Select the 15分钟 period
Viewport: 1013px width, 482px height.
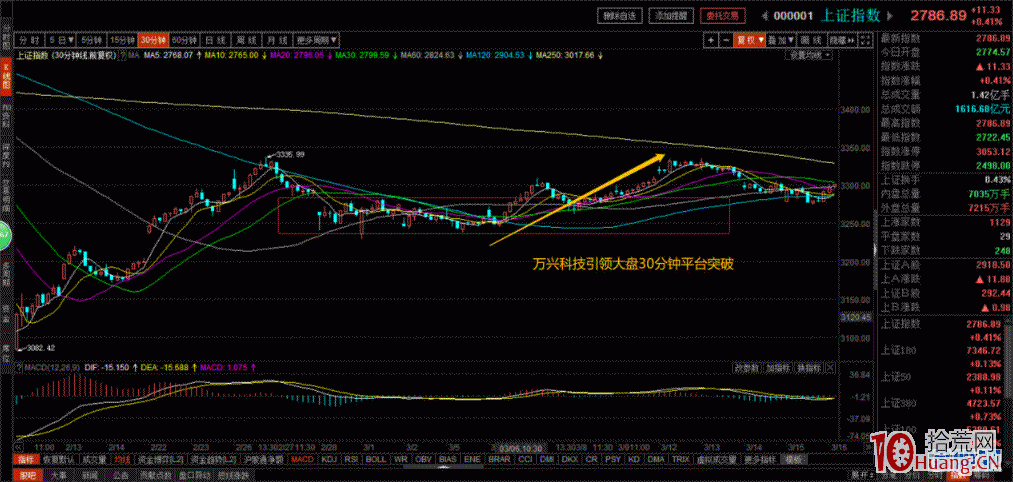[x=123, y=40]
